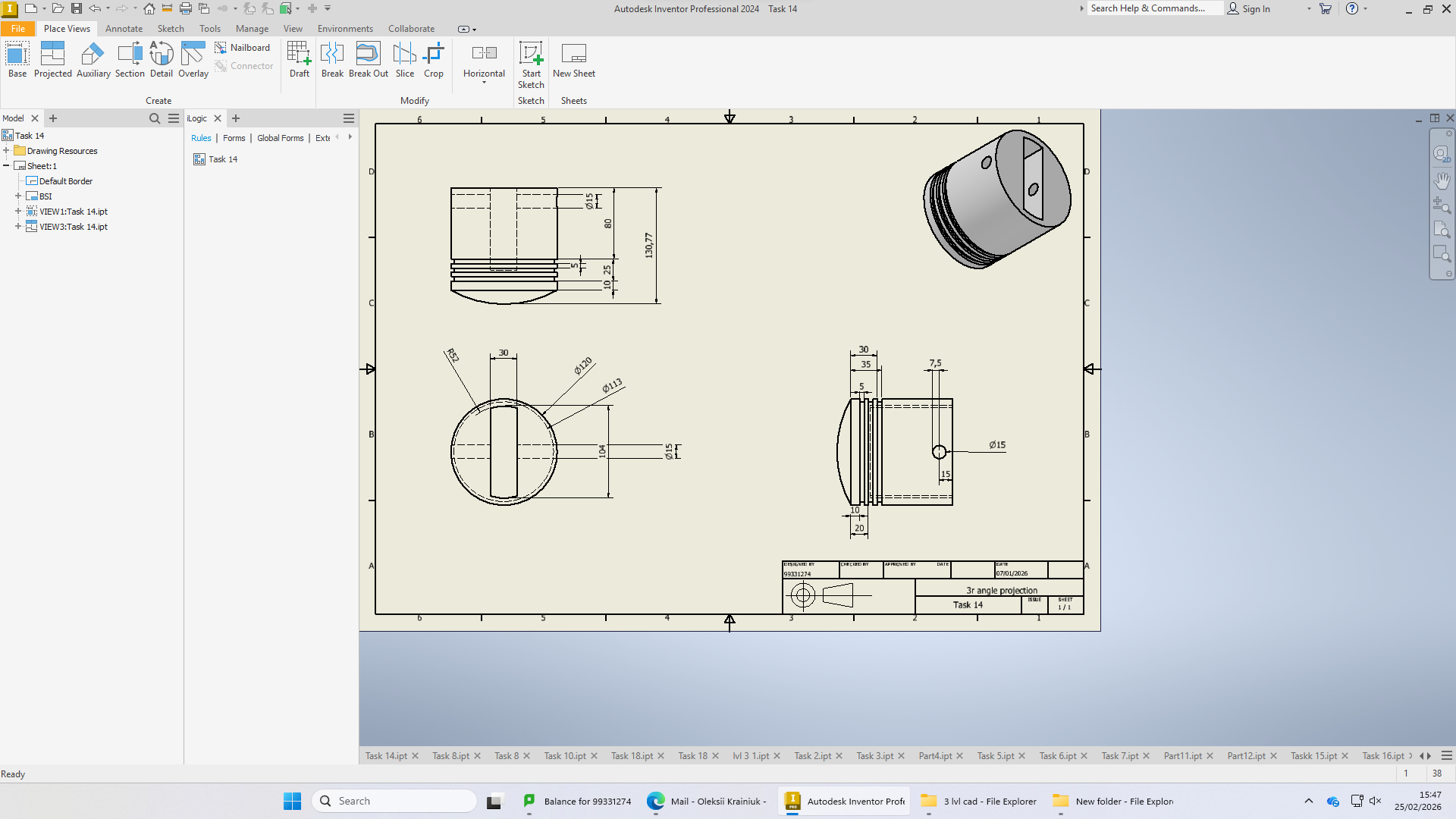The image size is (1456, 819).
Task: Switch to the Task 8.ipt document tab
Action: [x=450, y=756]
